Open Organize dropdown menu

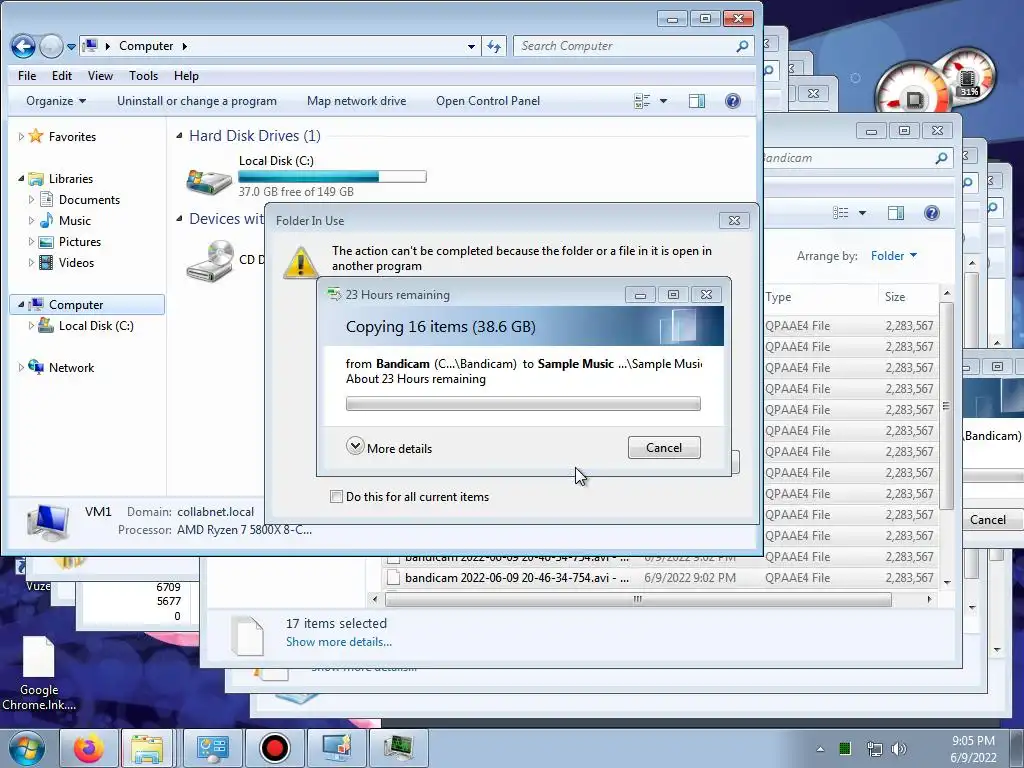point(56,101)
